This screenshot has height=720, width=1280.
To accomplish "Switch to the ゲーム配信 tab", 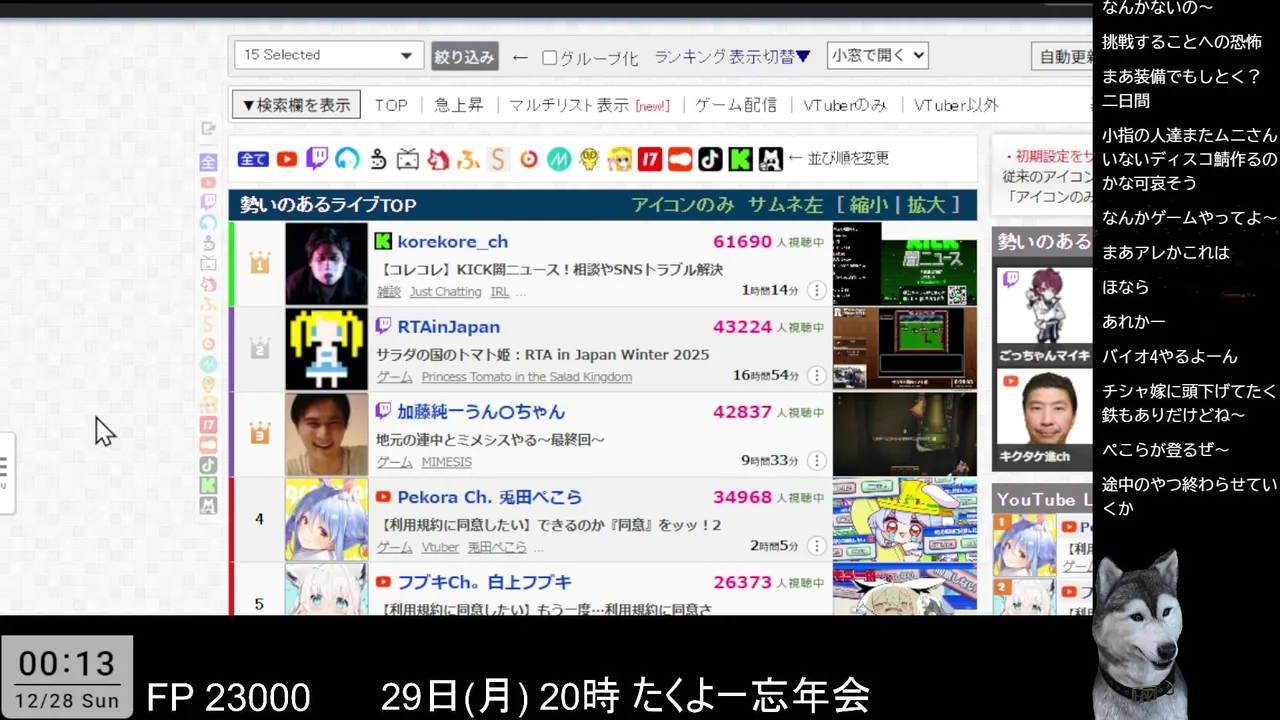I will (736, 105).
